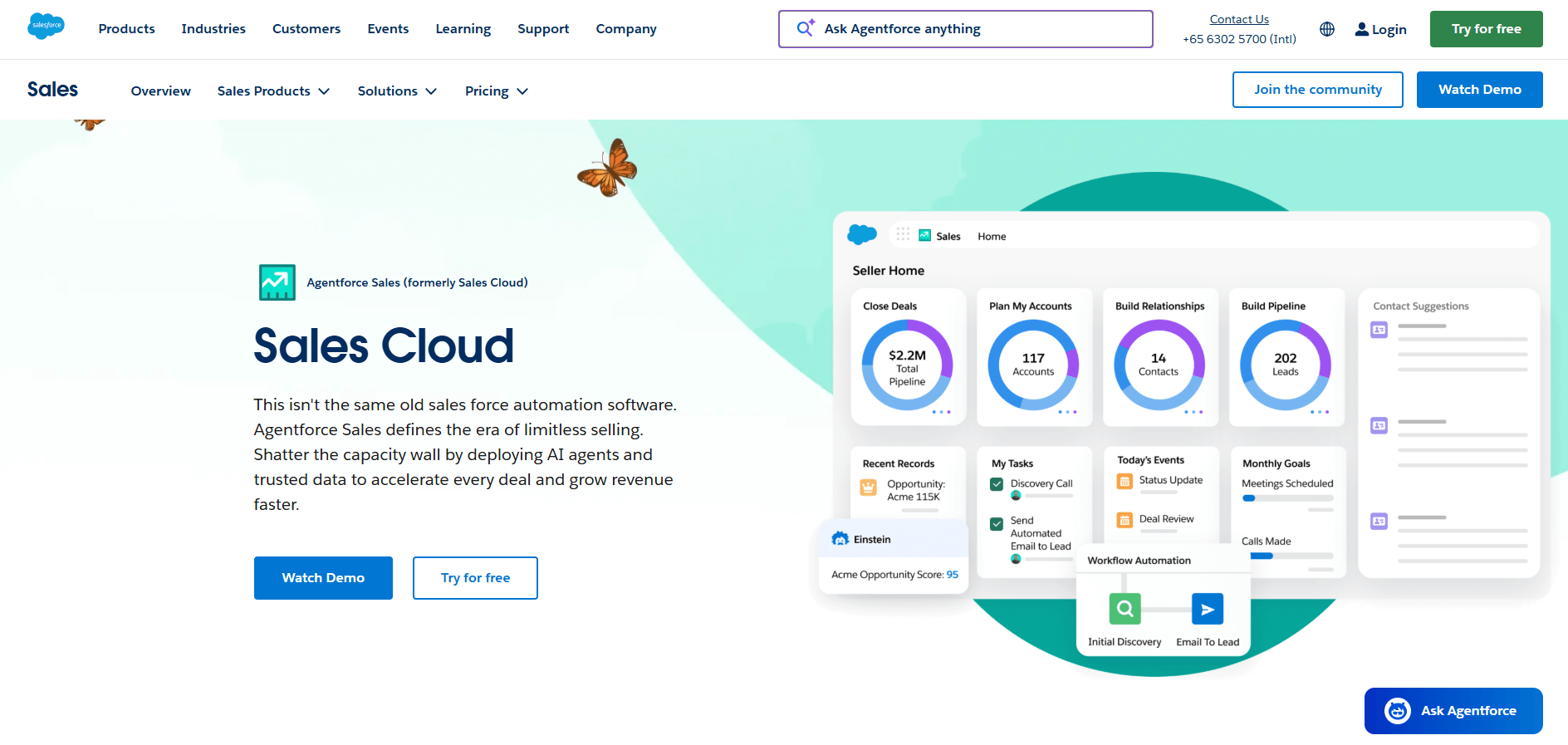This screenshot has width=1568, height=745.
Task: Go to the Overview tab
Action: pos(160,91)
